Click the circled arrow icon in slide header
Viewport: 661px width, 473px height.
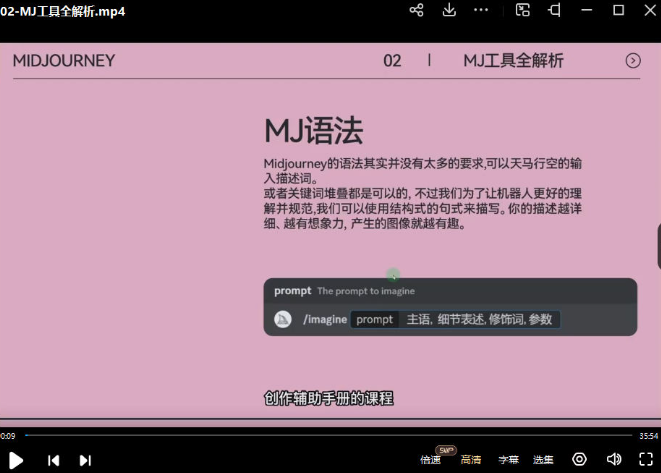tap(633, 61)
